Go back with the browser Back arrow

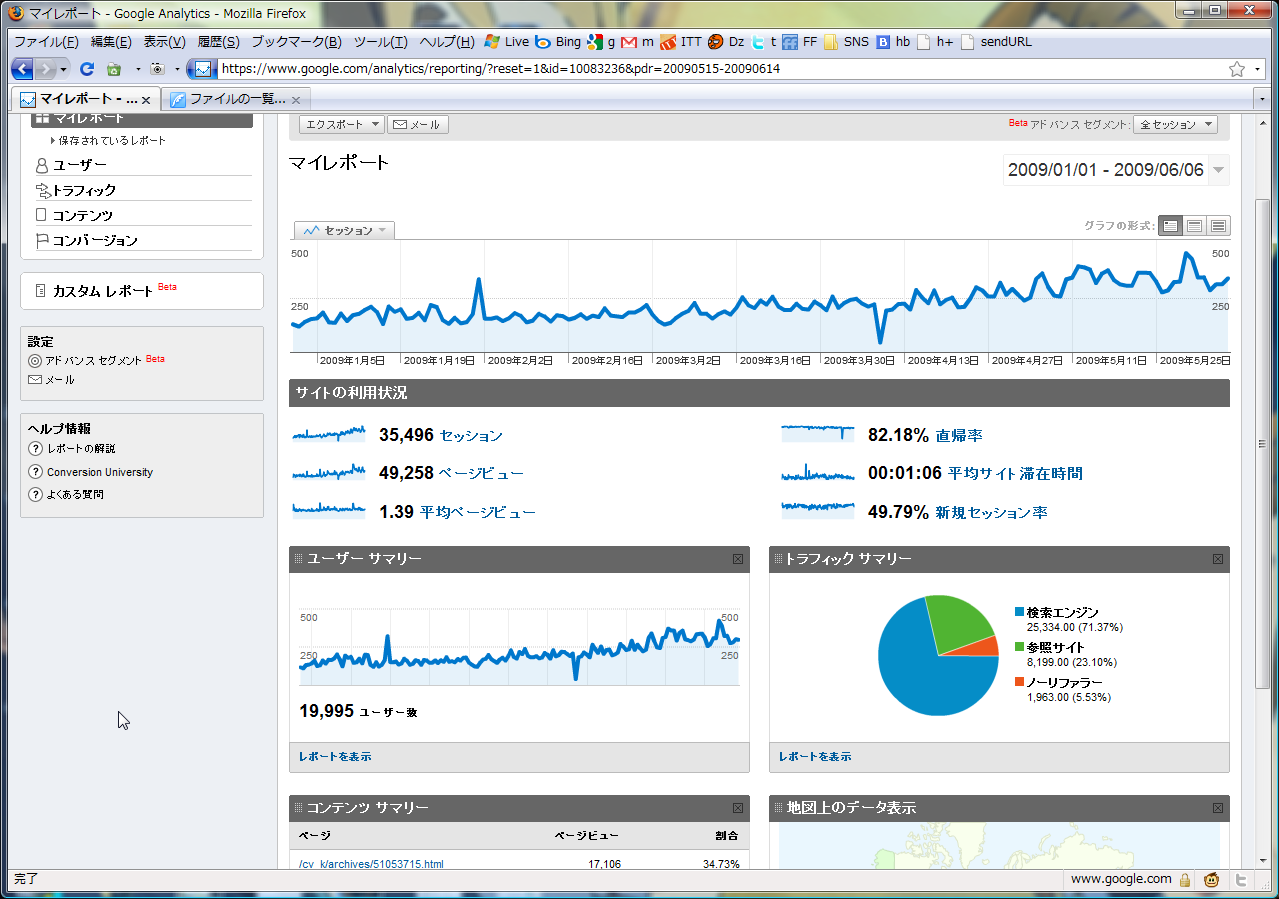coord(22,69)
